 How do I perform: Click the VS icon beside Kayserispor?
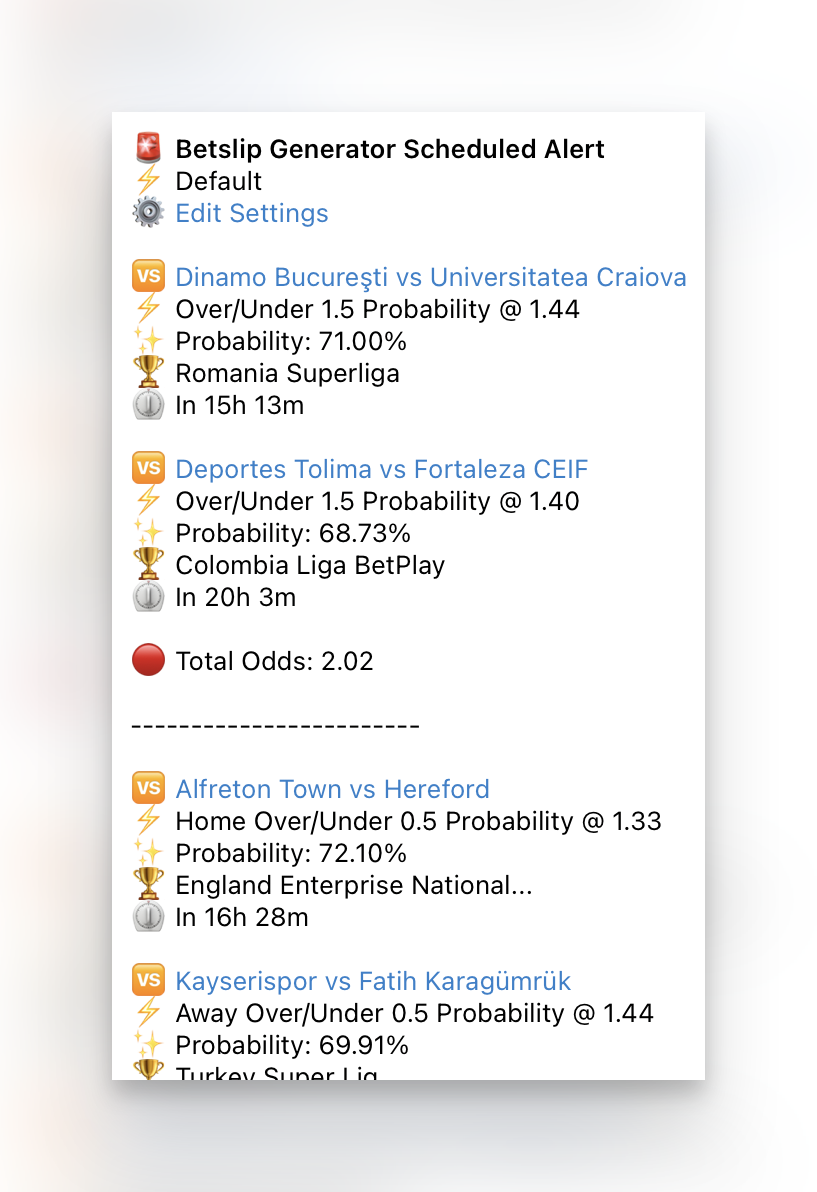[x=148, y=981]
